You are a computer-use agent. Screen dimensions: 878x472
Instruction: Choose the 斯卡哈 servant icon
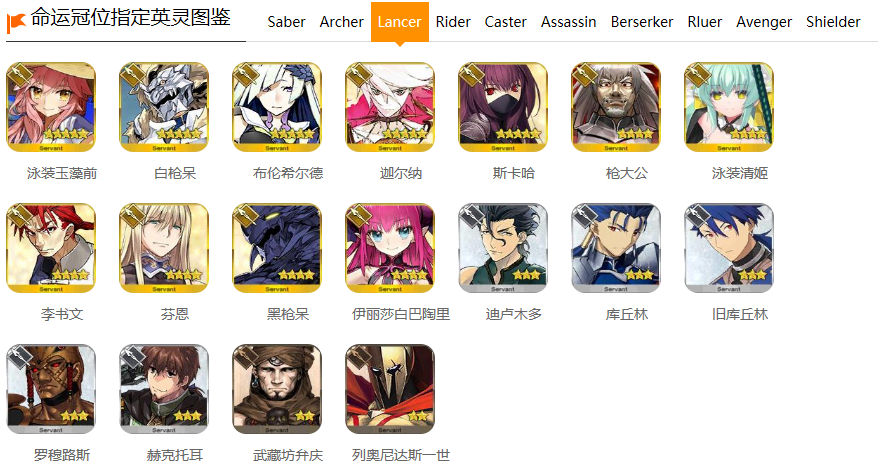(x=503, y=107)
